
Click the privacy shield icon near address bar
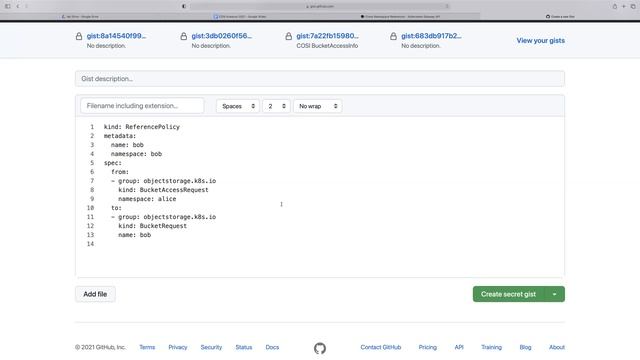point(184,6)
